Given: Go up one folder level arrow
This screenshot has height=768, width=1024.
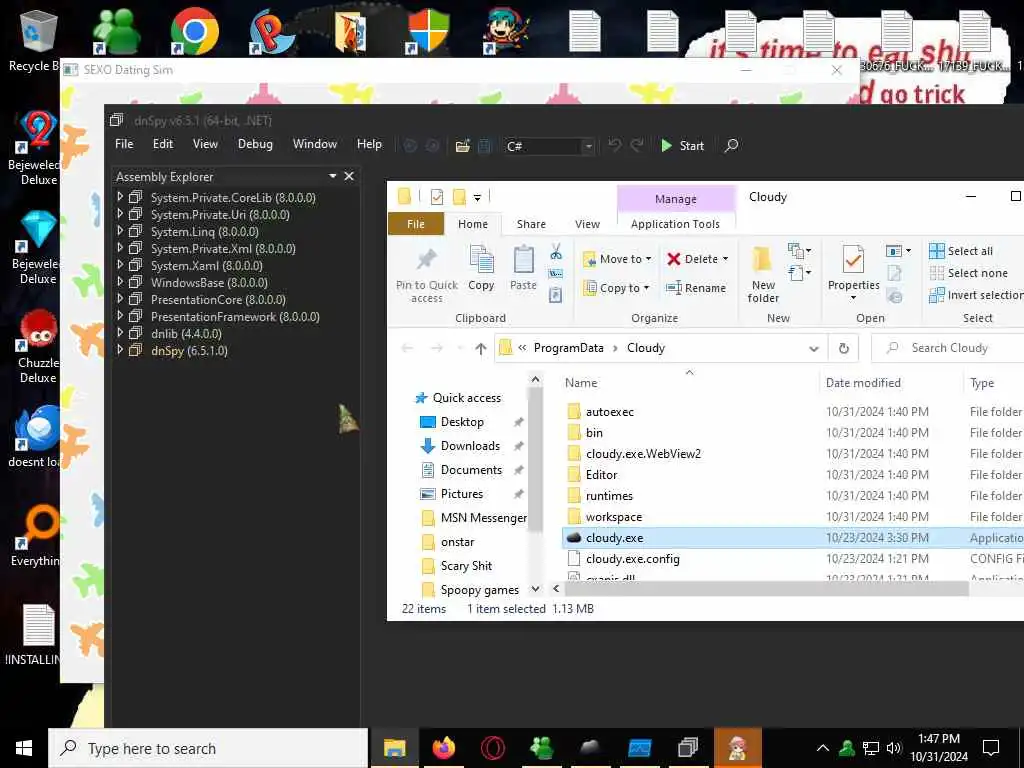Looking at the screenshot, I should point(481,348).
